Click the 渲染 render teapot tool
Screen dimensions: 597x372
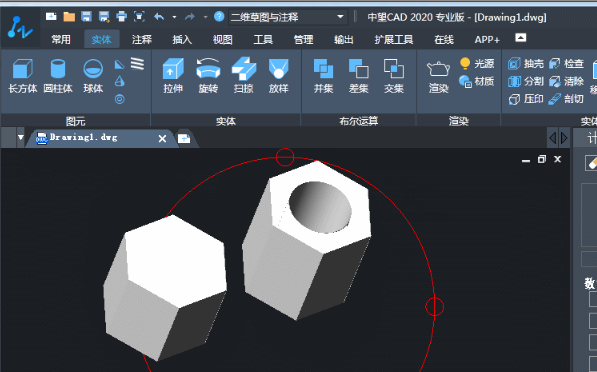(439, 77)
